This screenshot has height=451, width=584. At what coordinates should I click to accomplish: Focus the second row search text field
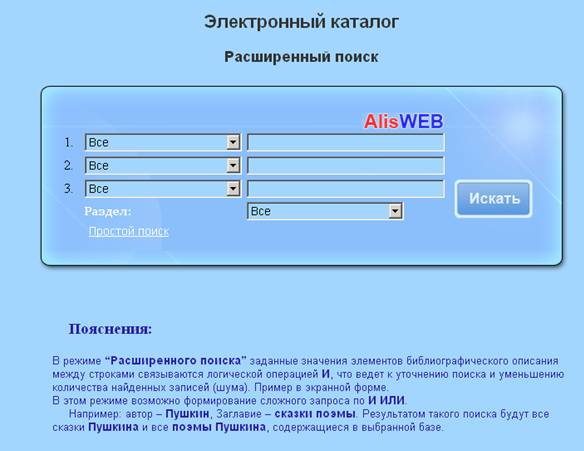tap(346, 165)
